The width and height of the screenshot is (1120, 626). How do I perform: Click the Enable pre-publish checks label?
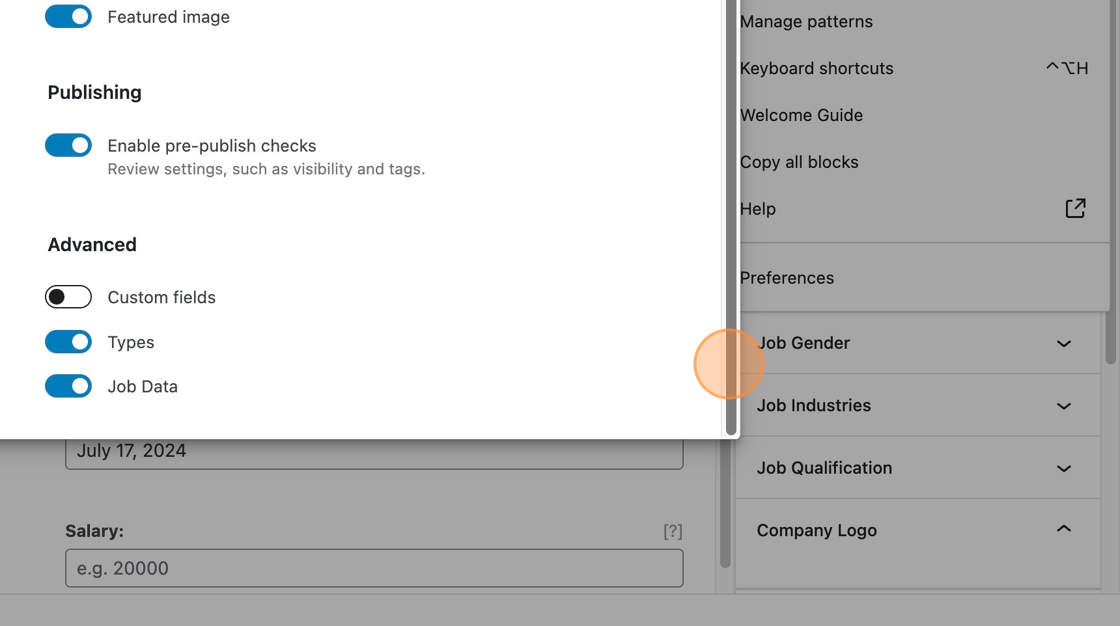tap(211, 146)
